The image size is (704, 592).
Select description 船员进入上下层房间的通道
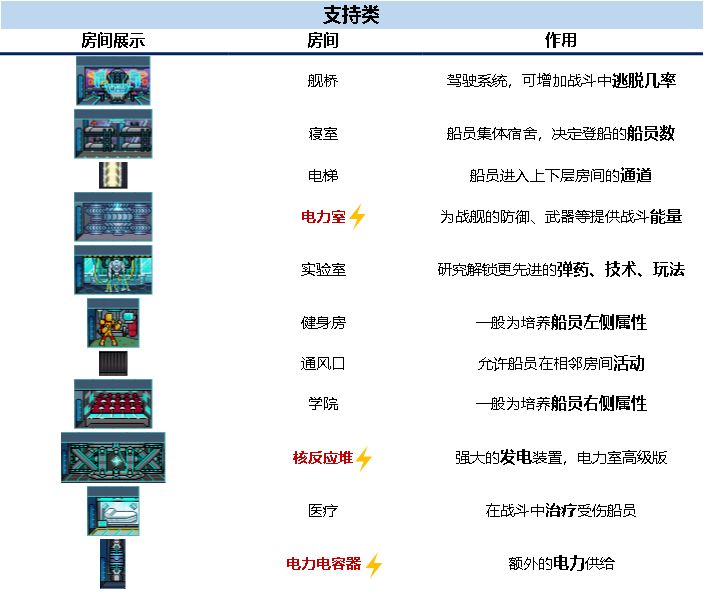point(561,175)
